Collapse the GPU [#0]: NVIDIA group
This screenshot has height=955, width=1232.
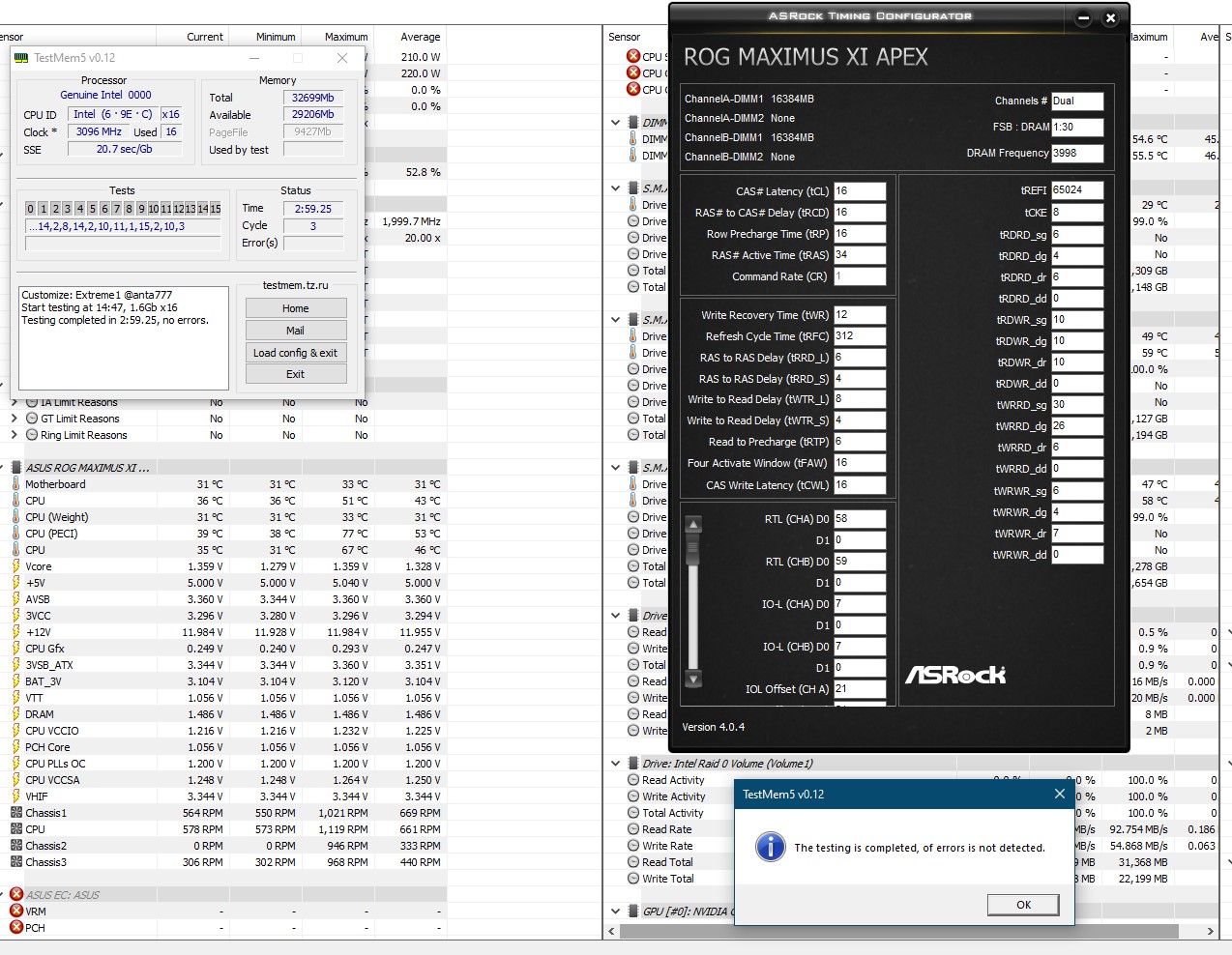[616, 912]
